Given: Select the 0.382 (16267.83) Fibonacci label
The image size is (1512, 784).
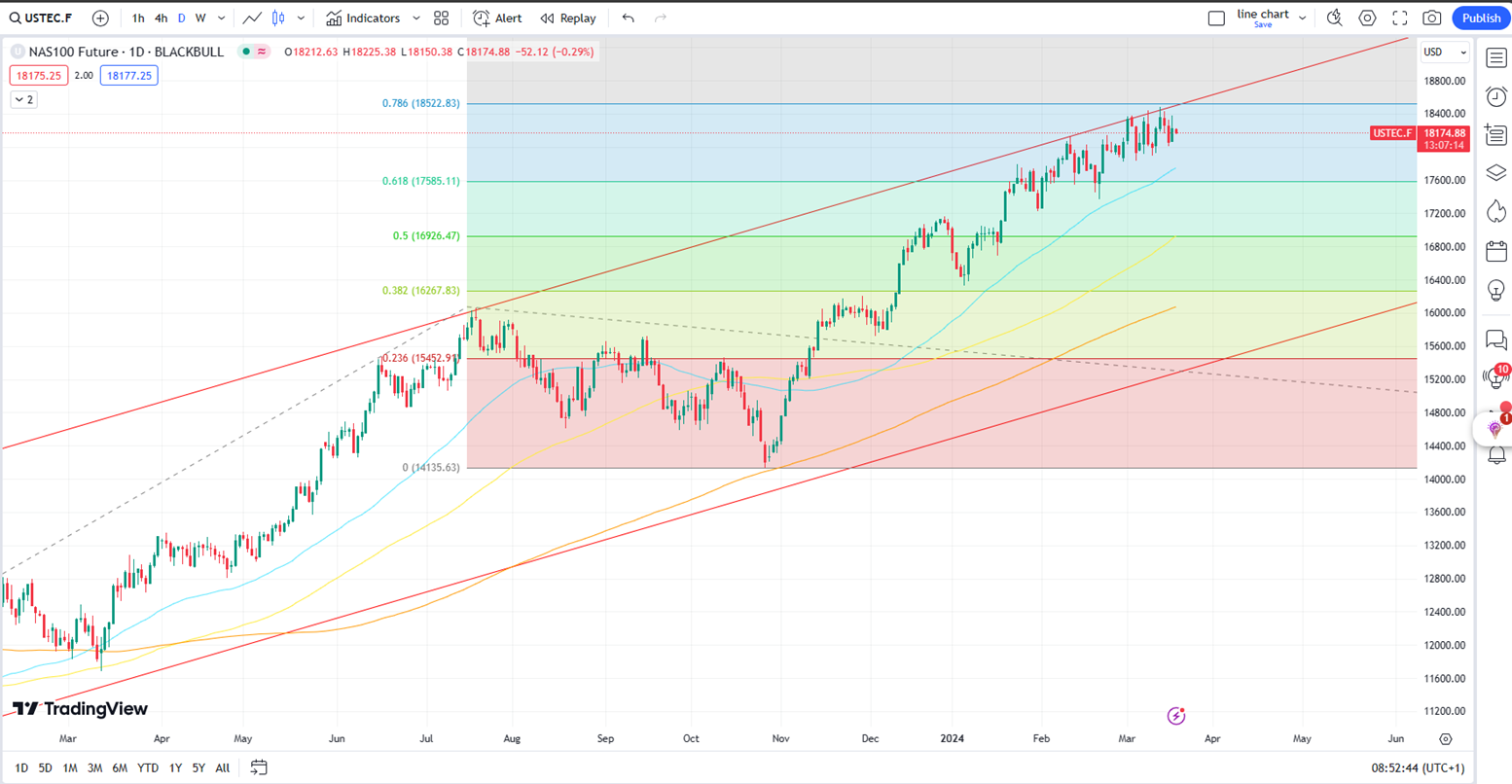Looking at the screenshot, I should point(421,291).
